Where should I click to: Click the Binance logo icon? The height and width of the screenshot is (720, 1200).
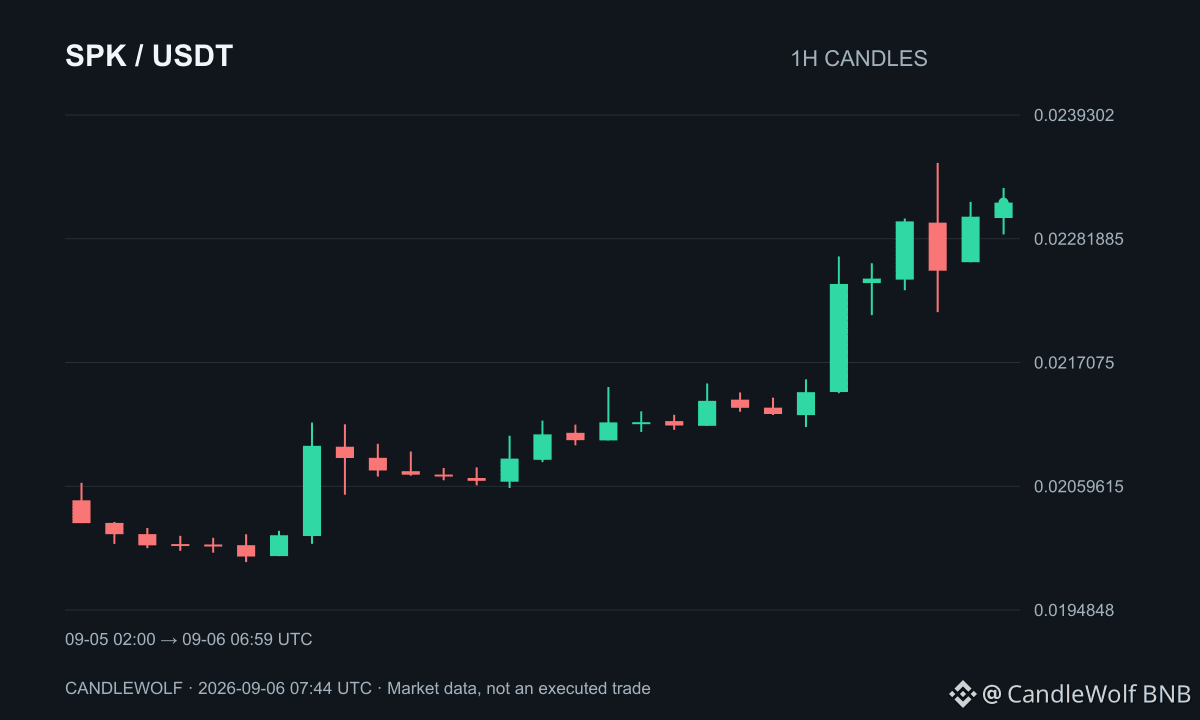click(962, 693)
